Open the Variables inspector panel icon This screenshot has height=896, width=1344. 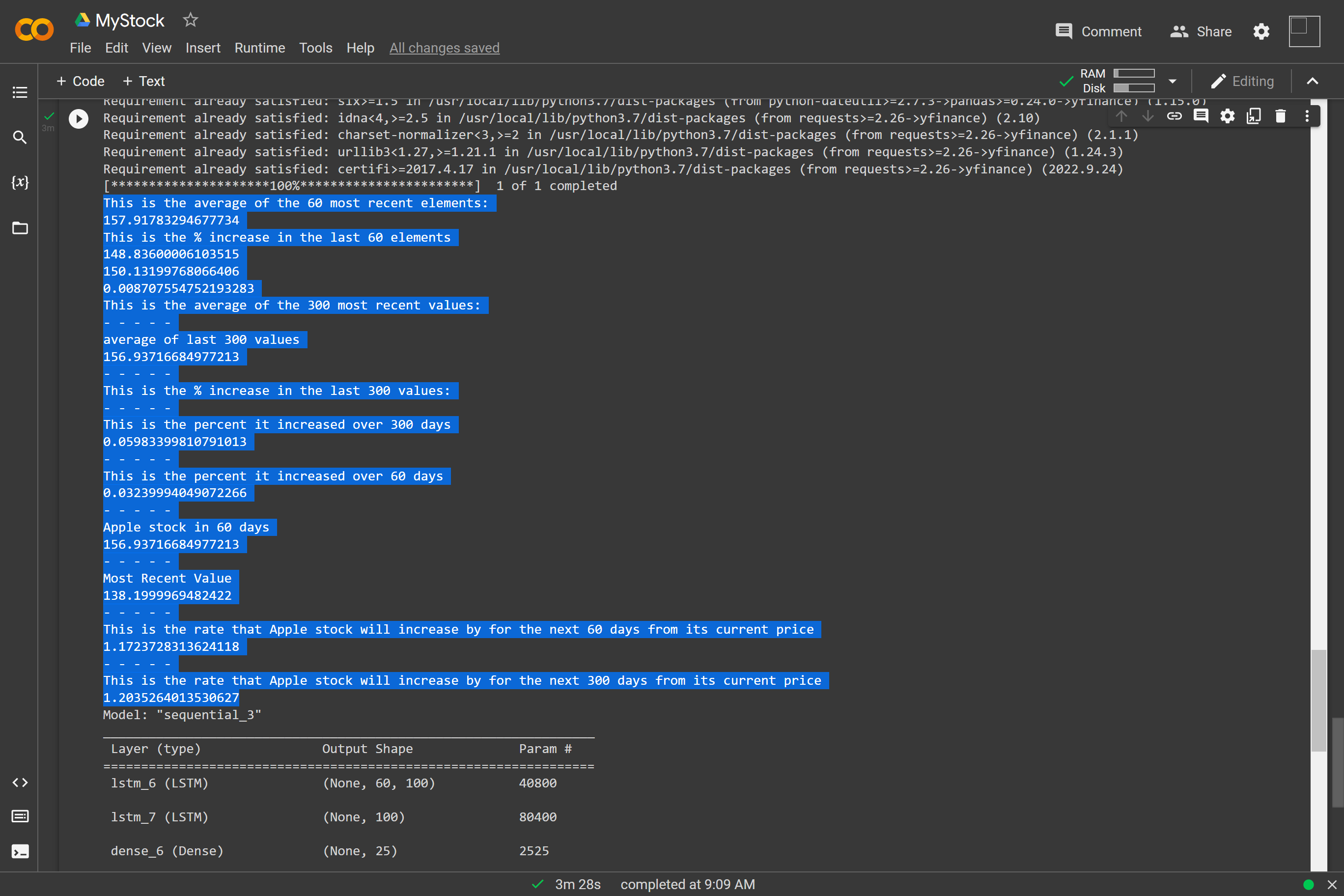[20, 182]
